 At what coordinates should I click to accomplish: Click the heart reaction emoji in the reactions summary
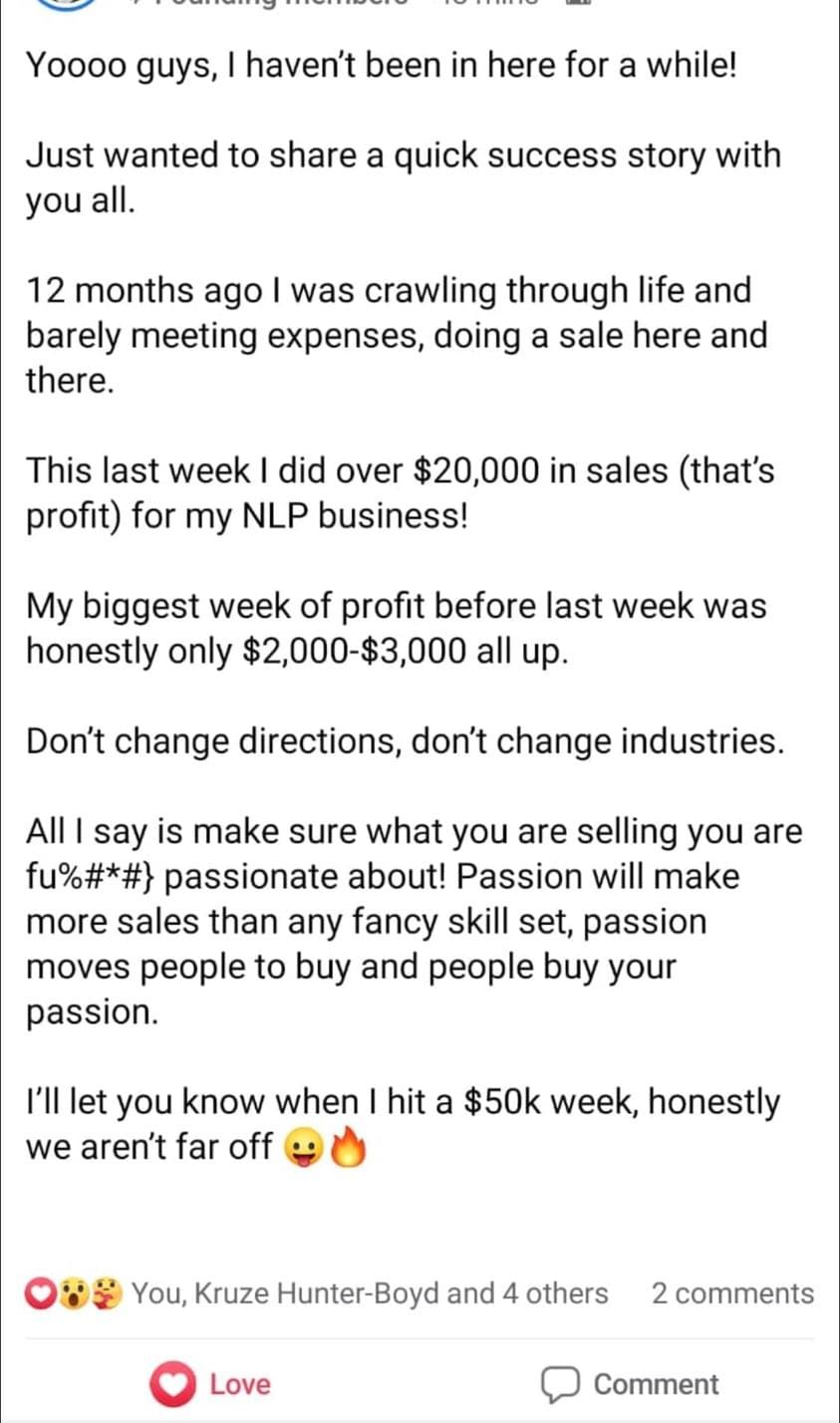point(40,1294)
